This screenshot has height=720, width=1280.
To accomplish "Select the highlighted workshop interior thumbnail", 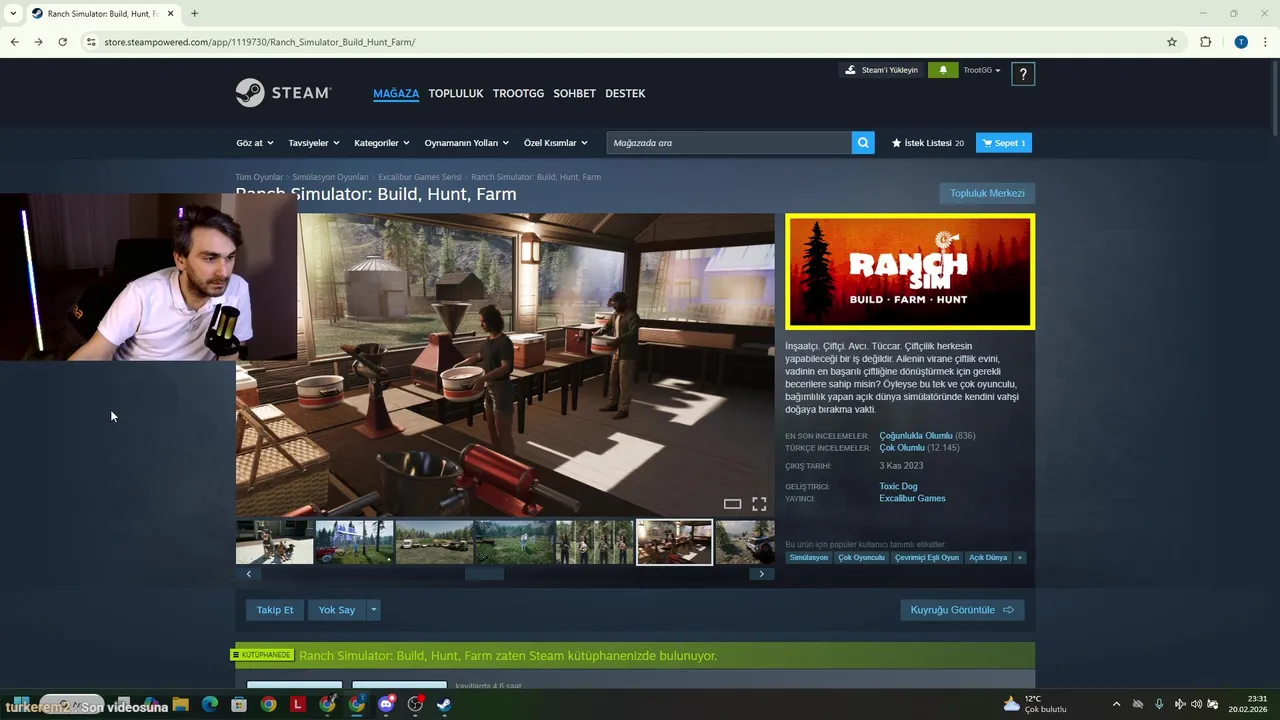I will 675,542.
